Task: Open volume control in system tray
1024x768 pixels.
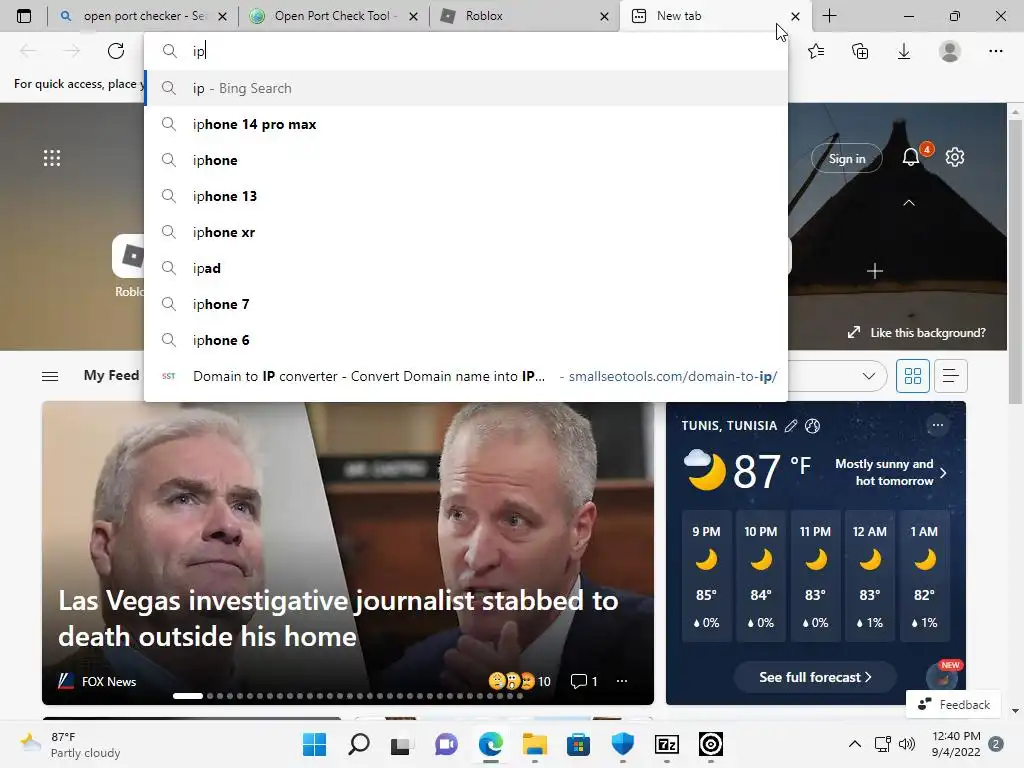Action: click(x=906, y=744)
